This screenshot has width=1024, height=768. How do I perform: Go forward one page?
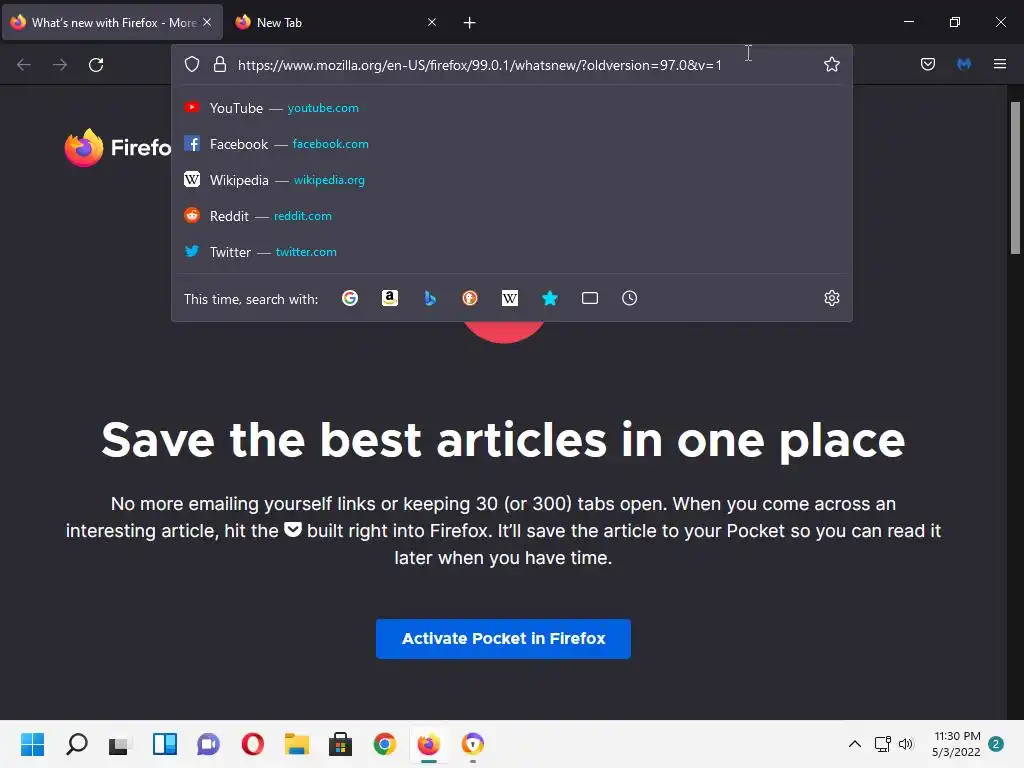click(60, 65)
